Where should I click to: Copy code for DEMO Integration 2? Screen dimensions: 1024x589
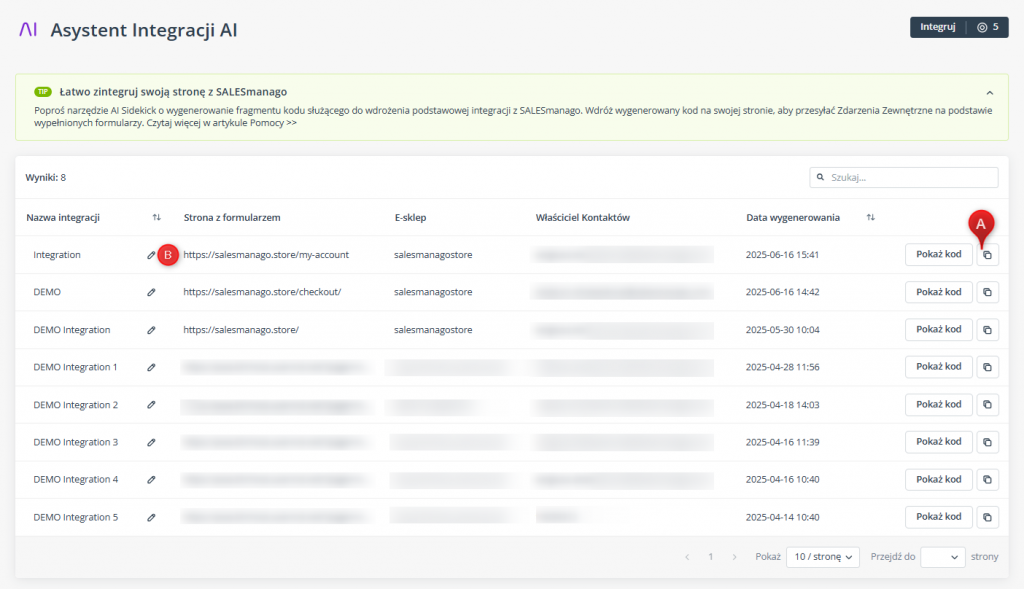point(987,405)
